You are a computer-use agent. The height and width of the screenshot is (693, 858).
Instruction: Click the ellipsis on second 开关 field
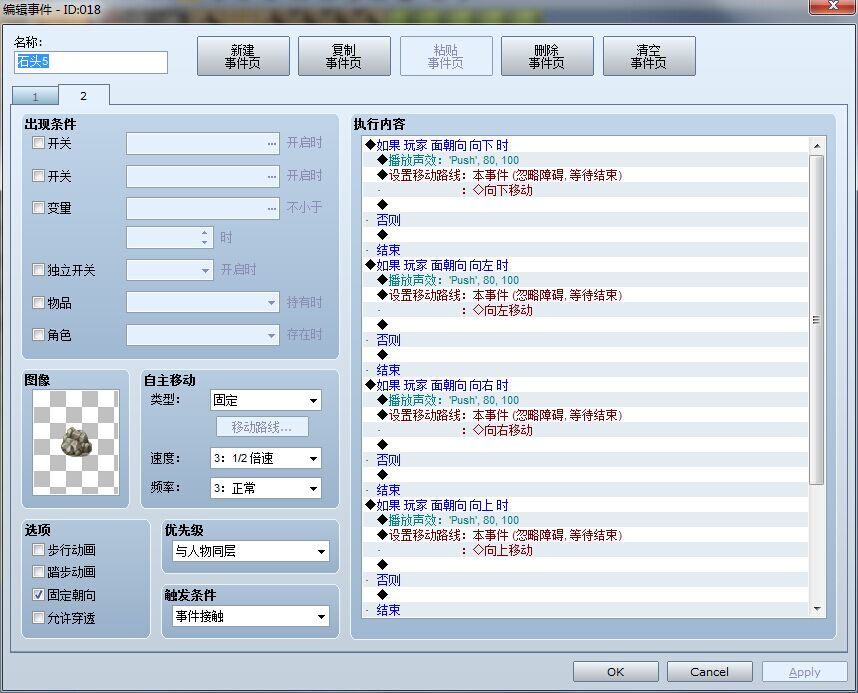272,176
